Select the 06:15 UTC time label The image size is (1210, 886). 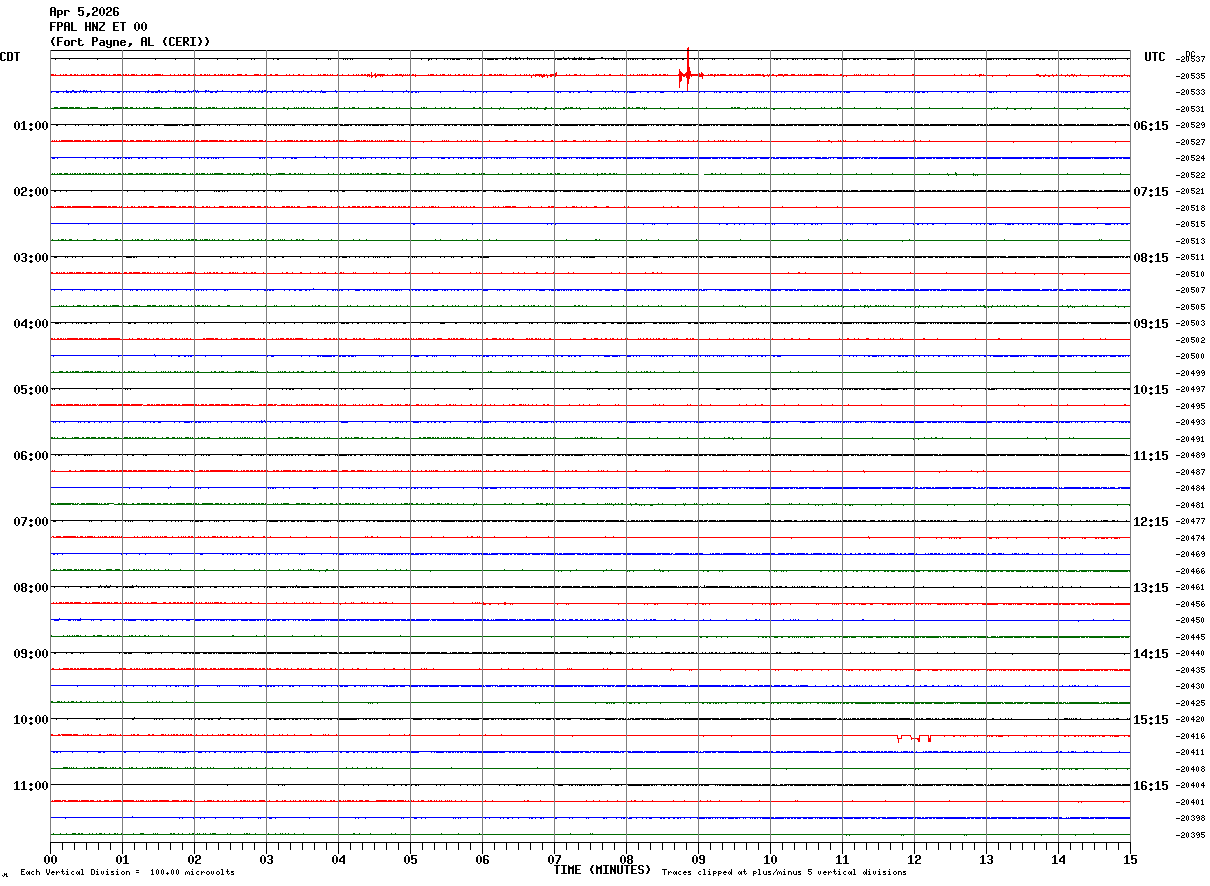pos(1152,126)
